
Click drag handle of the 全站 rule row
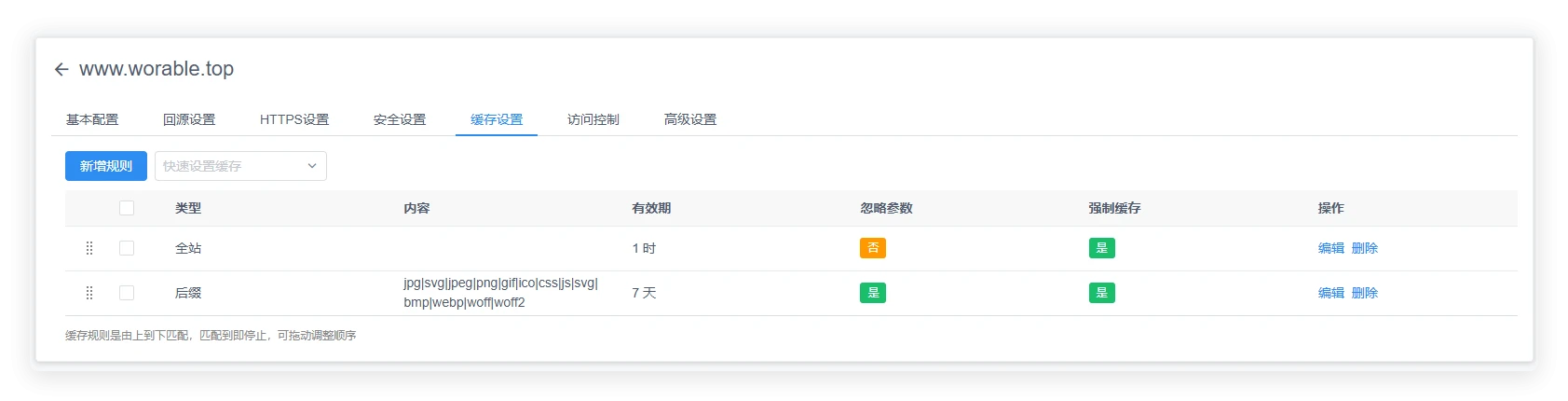(x=89, y=248)
